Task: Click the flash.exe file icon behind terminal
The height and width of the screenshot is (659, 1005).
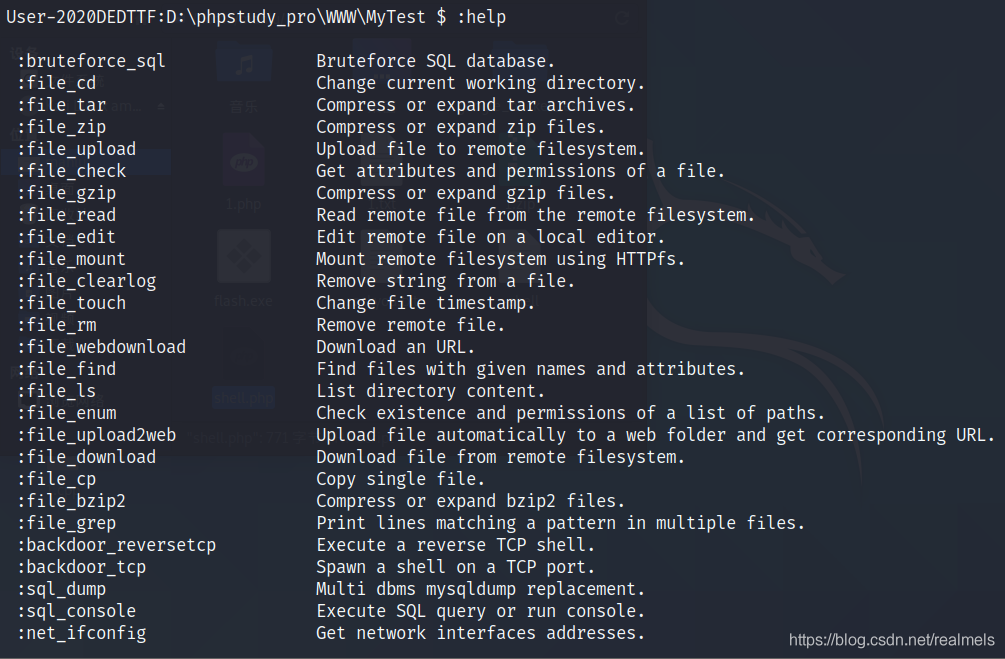Action: (x=244, y=256)
